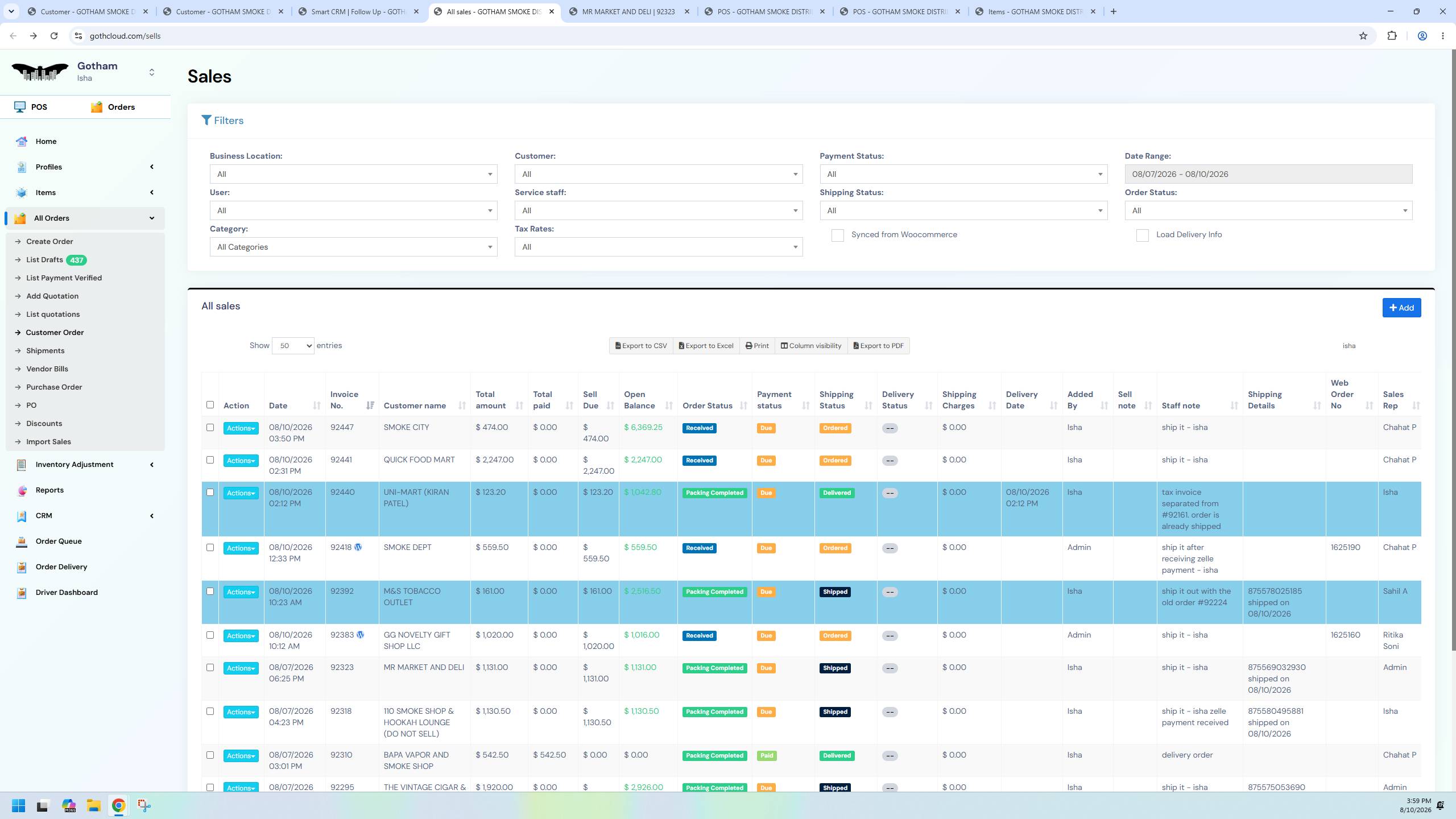
Task: Open File Explorer from the taskbar
Action: tap(94, 805)
